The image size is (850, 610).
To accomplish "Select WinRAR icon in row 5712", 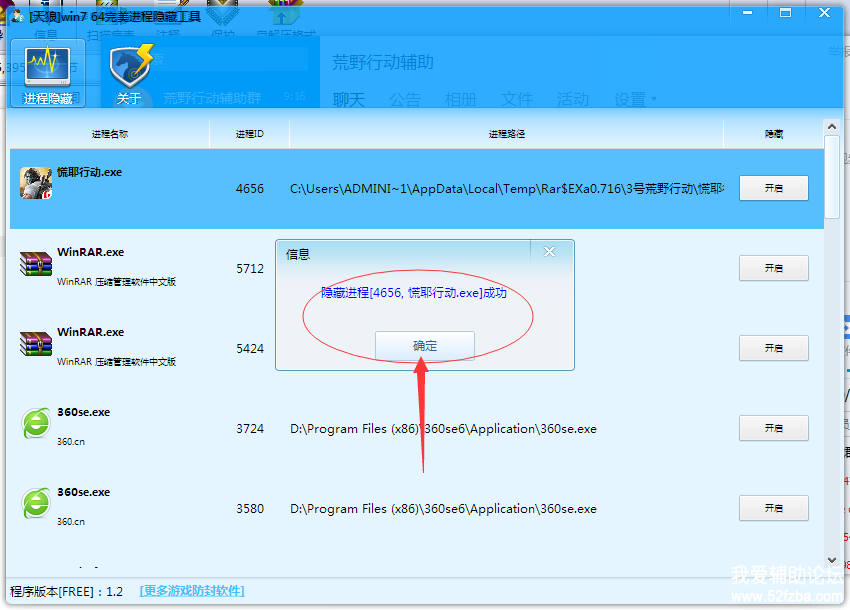I will pos(36,264).
